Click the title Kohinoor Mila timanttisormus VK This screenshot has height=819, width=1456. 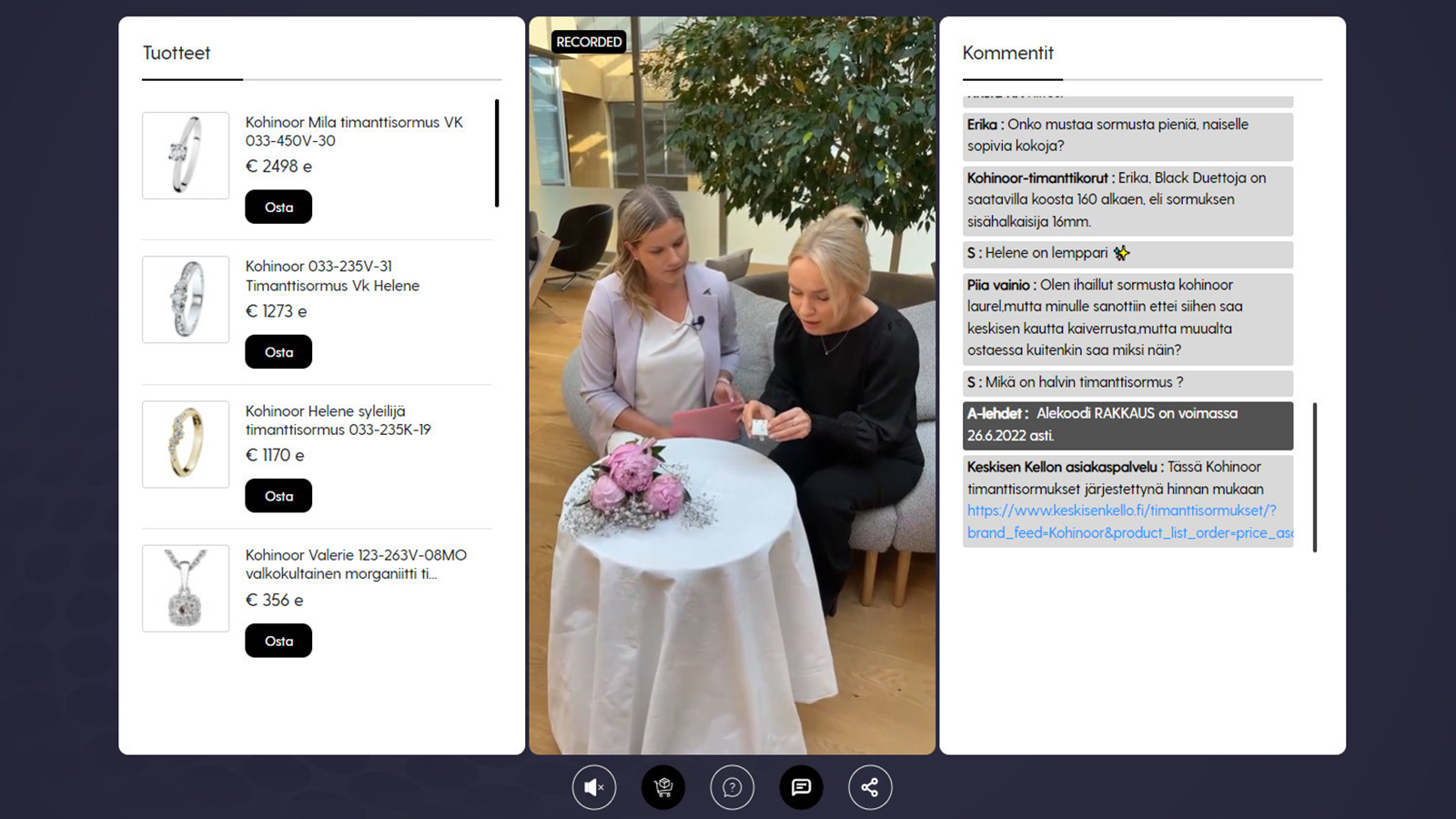coord(354,131)
